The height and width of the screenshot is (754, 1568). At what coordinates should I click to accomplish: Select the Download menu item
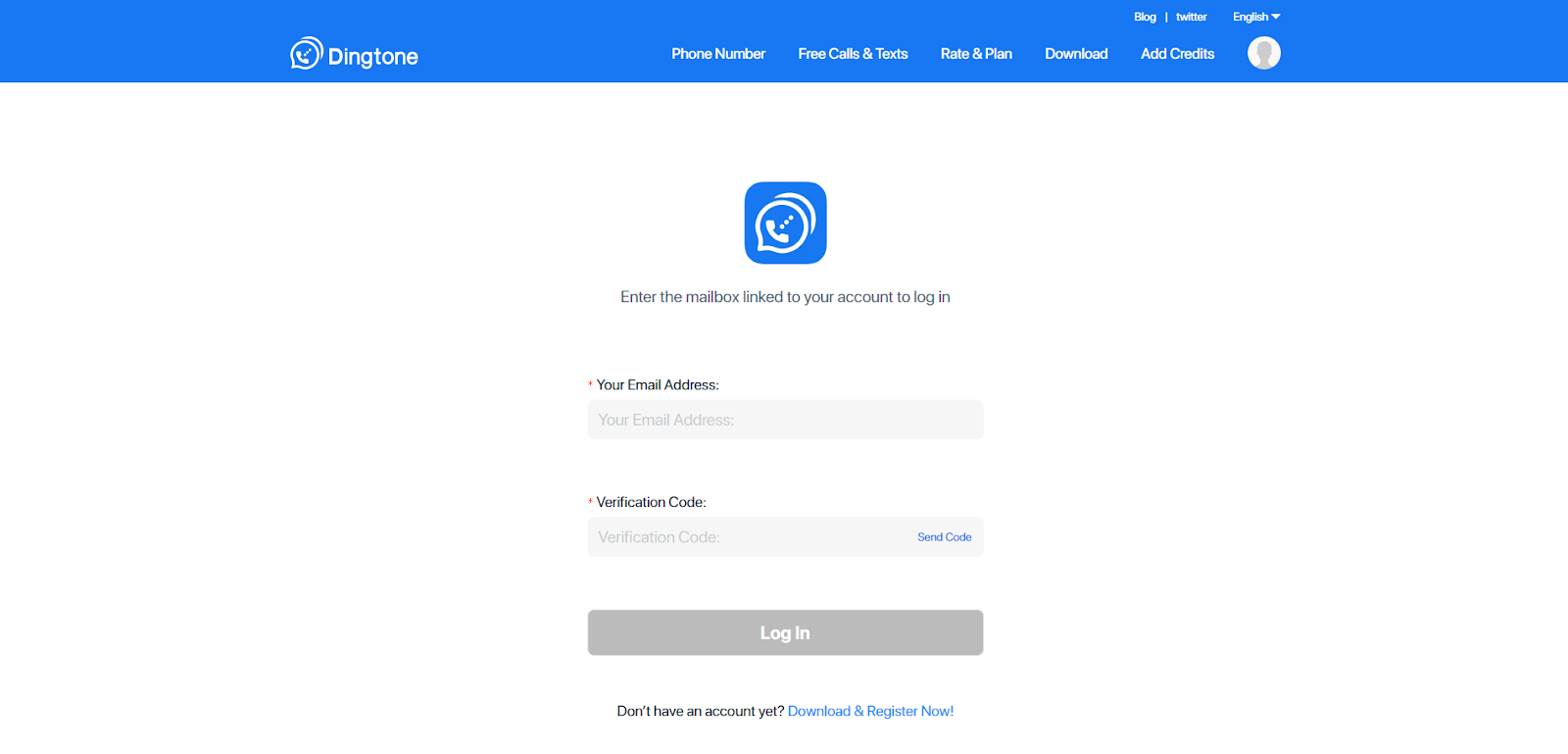pos(1076,54)
